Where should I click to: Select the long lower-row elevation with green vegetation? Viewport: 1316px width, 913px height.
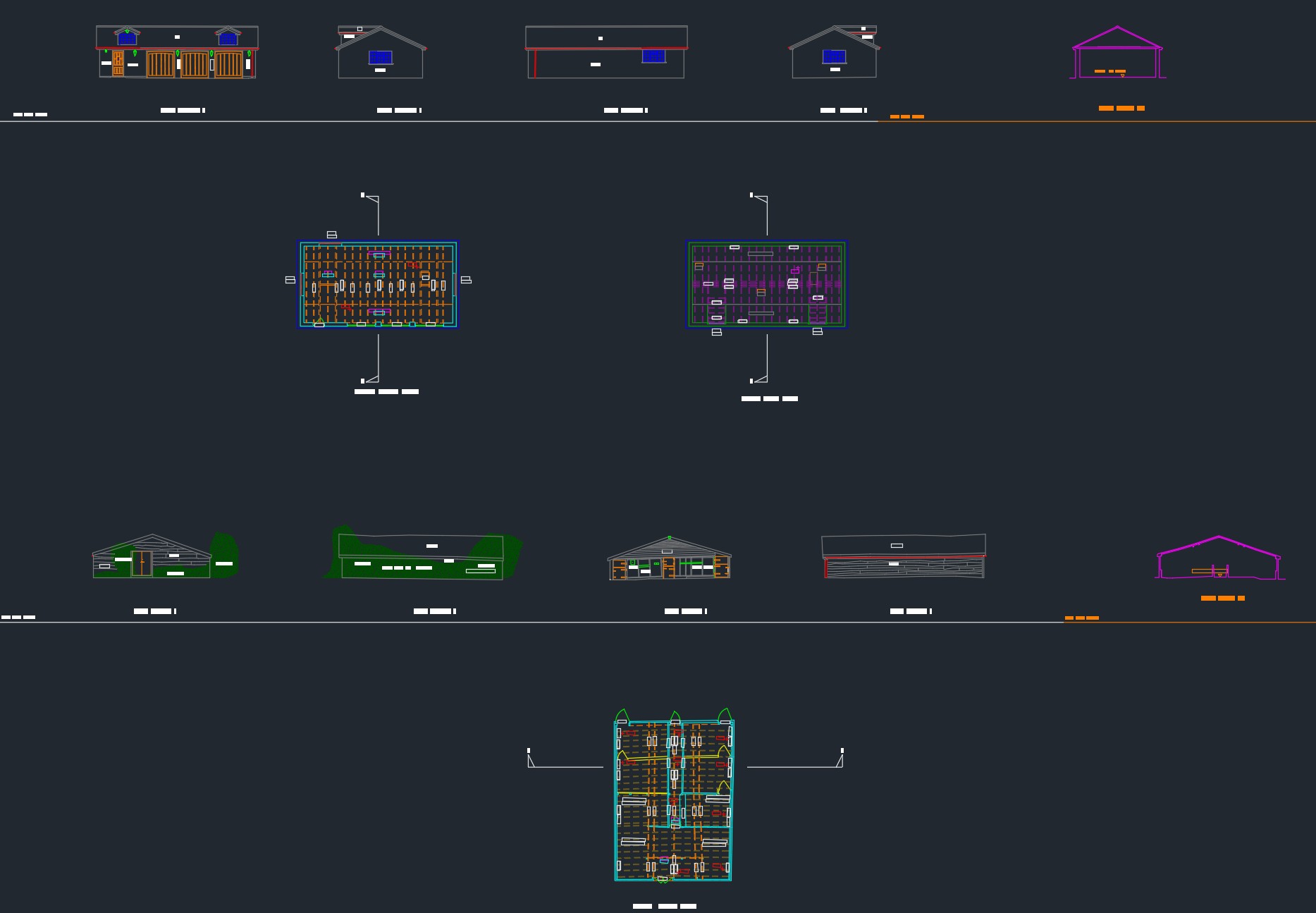tap(423, 553)
